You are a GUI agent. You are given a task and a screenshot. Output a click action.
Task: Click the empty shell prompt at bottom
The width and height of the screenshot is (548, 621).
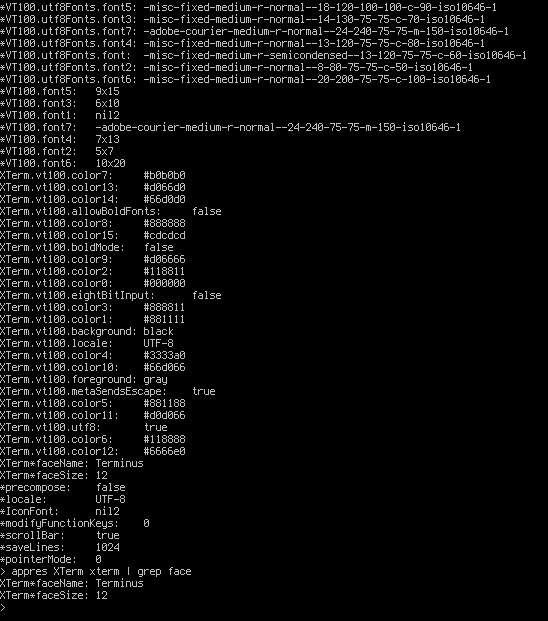click(x=3, y=607)
